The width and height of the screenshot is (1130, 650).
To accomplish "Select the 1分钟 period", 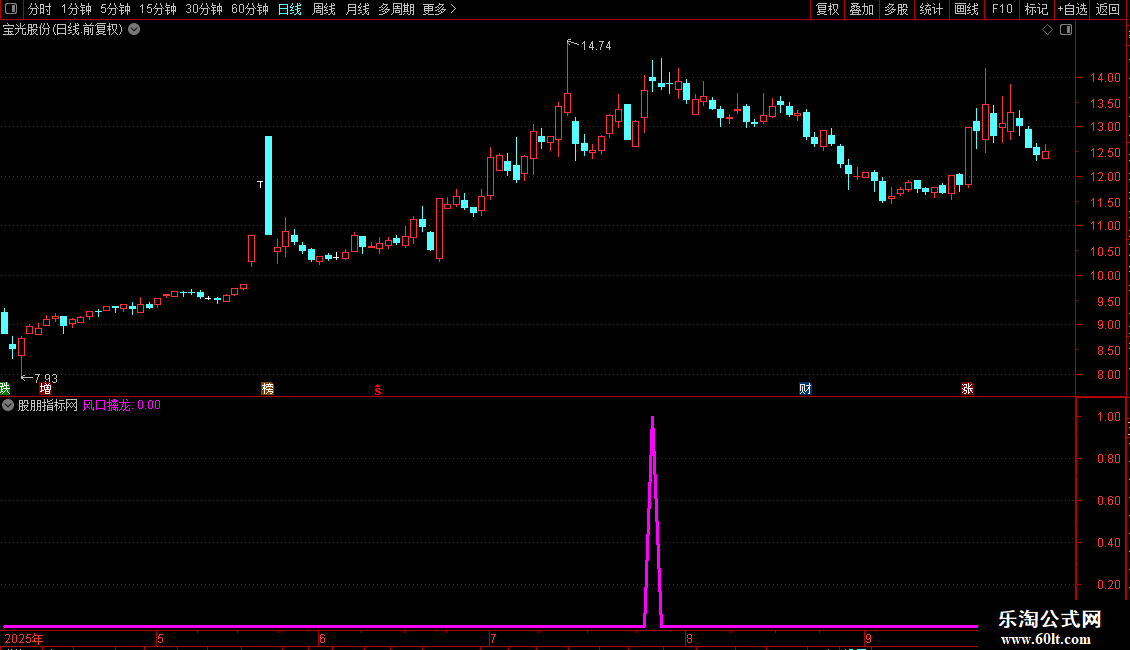I will pyautogui.click(x=76, y=9).
